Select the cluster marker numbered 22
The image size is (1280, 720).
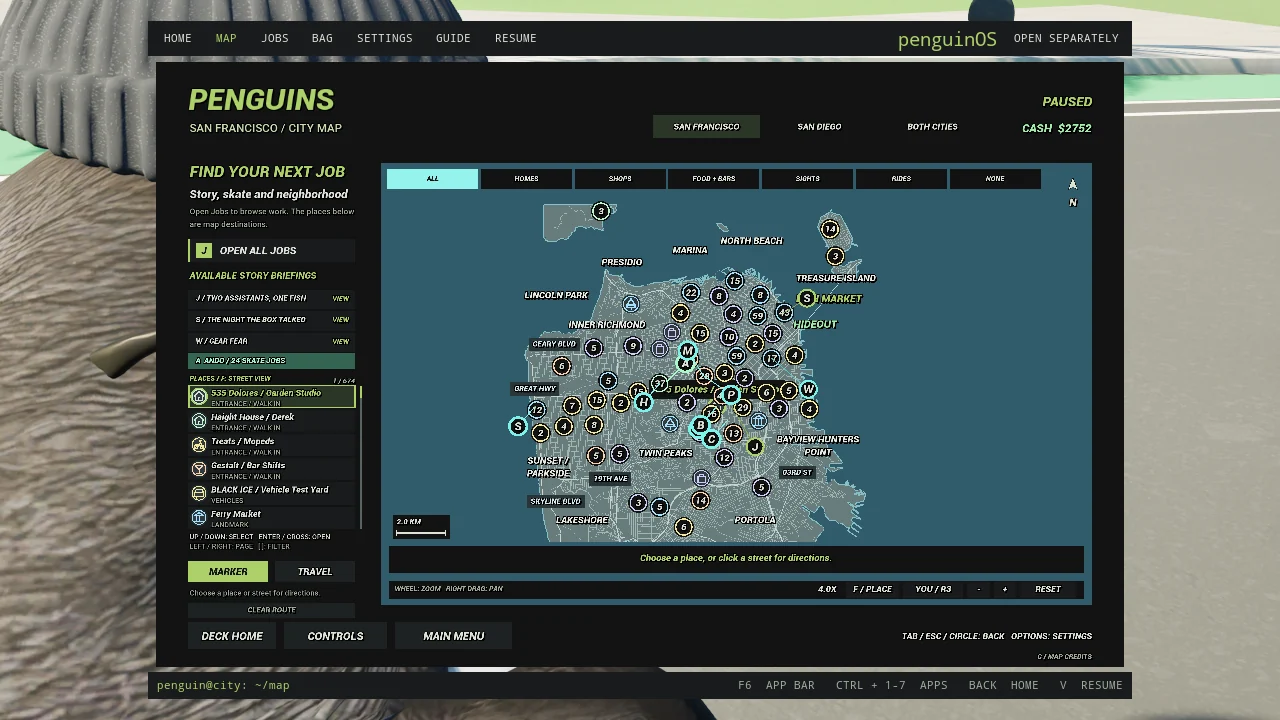pyautogui.click(x=691, y=292)
